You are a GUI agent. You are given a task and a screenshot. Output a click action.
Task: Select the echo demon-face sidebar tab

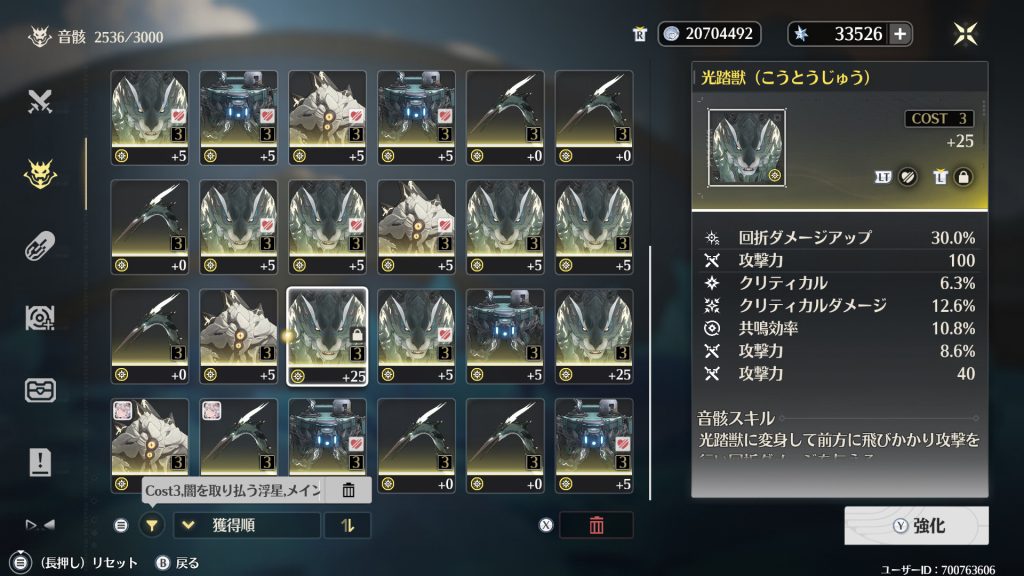[x=40, y=174]
